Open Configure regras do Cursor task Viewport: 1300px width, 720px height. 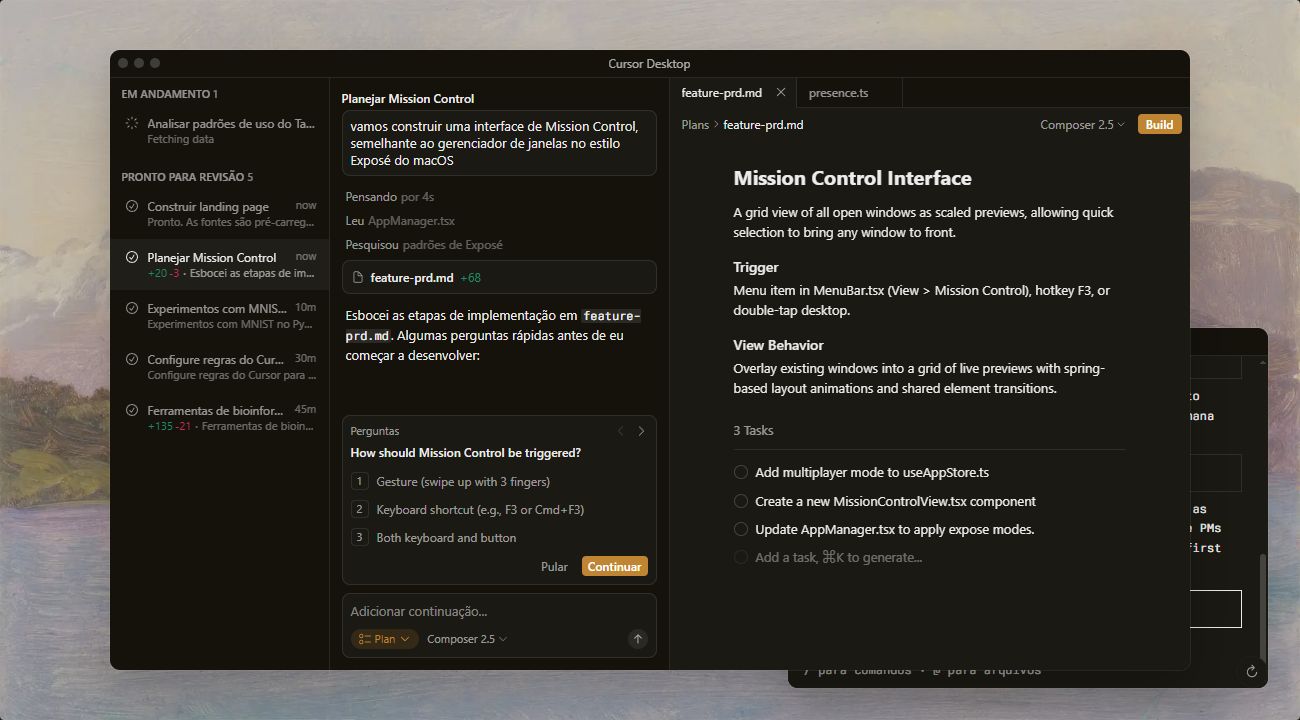point(220,366)
